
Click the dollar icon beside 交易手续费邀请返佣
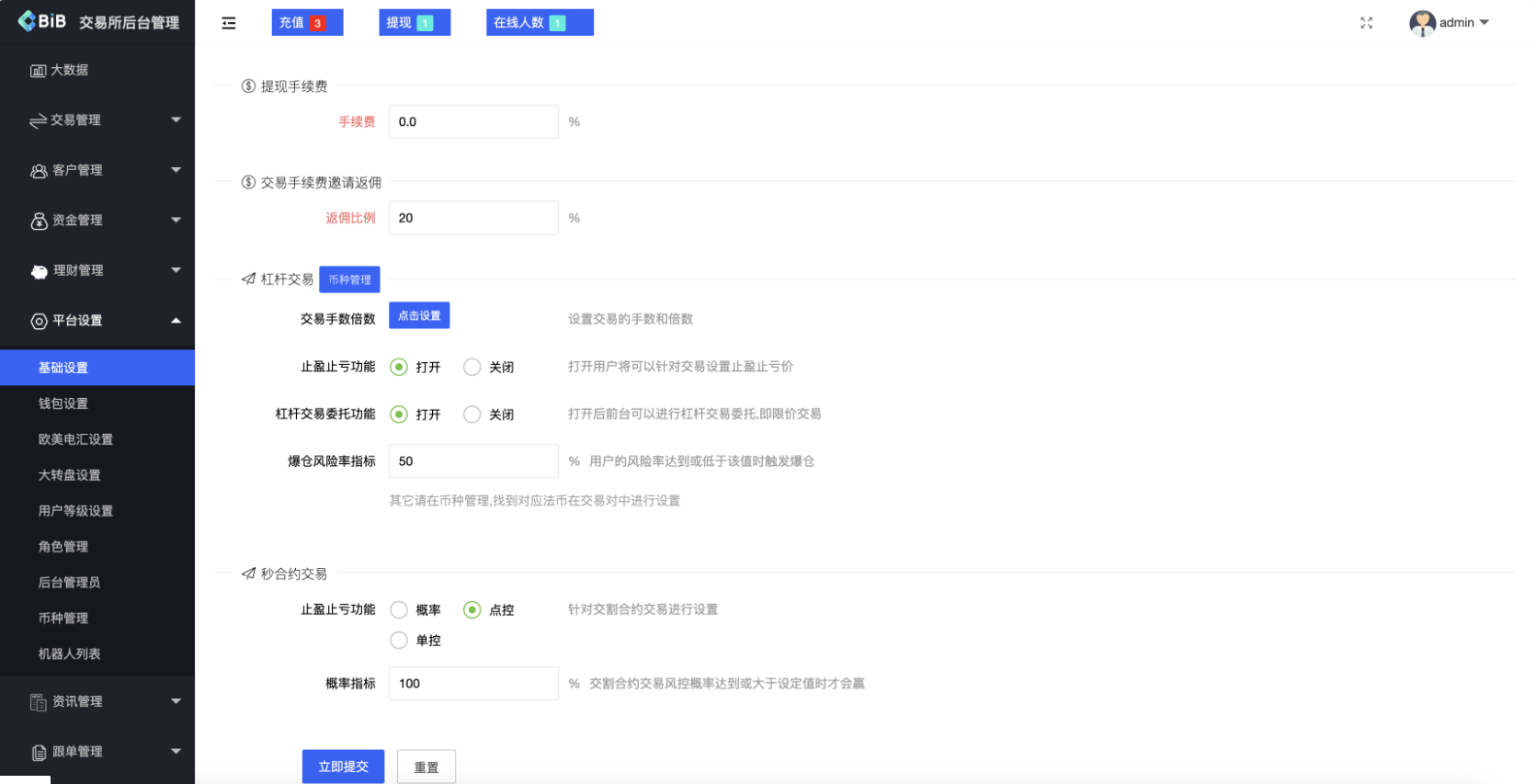click(x=248, y=183)
